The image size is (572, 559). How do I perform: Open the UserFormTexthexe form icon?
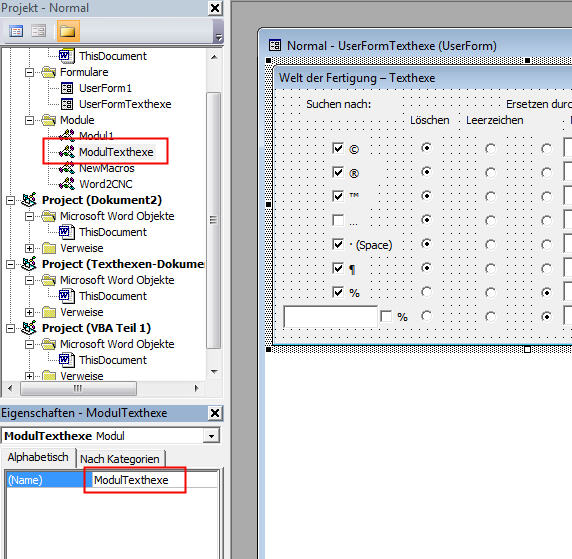point(67,104)
